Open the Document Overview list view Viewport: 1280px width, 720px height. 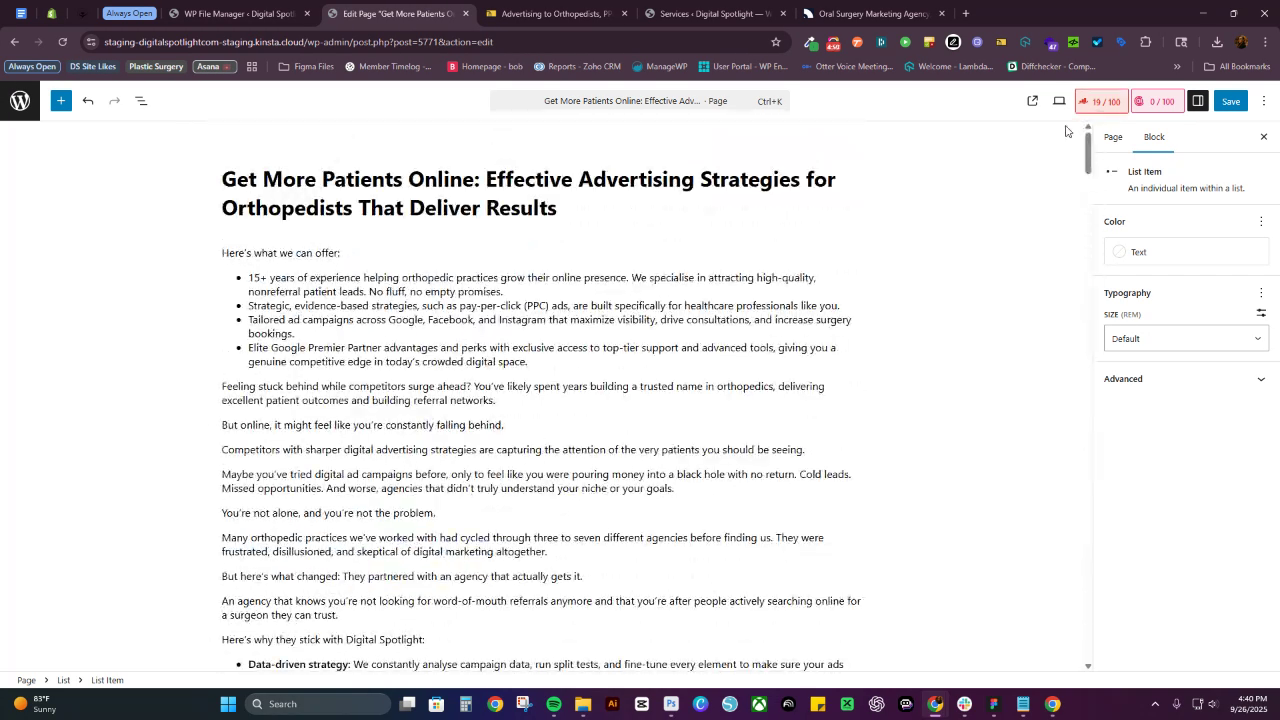(x=141, y=101)
